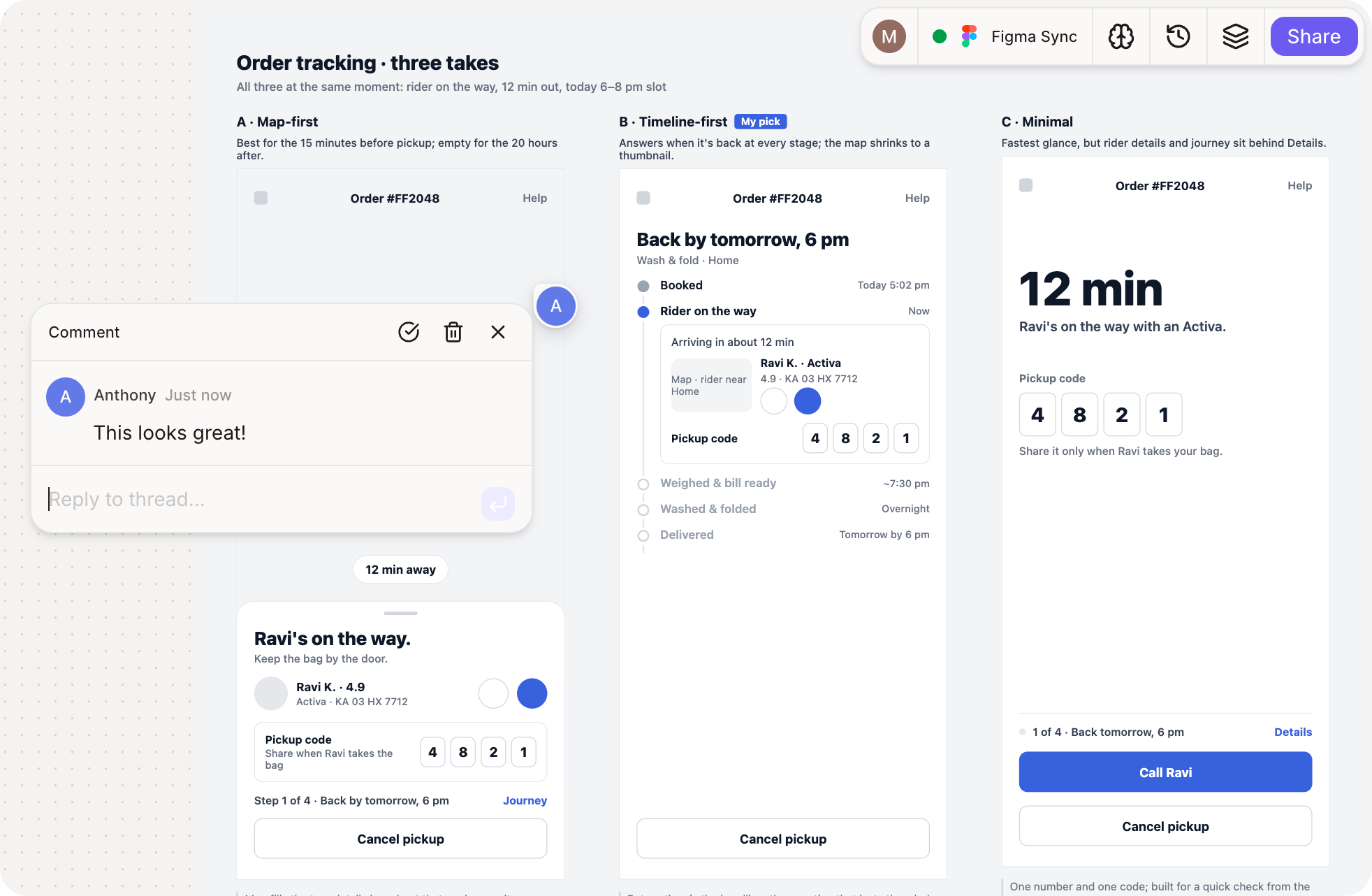Click Help in the Minimal card
The width and height of the screenshot is (1372, 896).
click(1299, 186)
